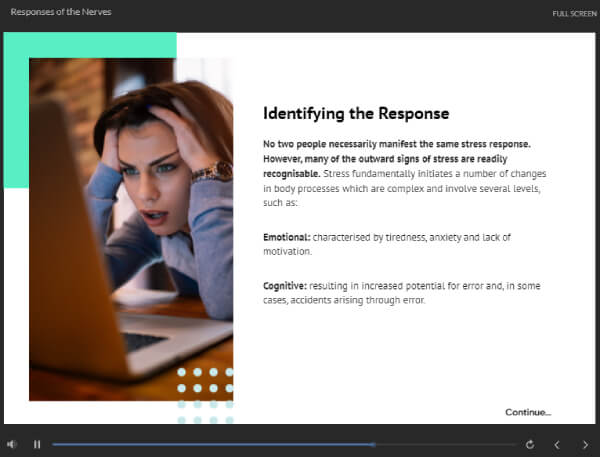
Task: Click the bold 'Cognitive:' label
Action: point(285,286)
